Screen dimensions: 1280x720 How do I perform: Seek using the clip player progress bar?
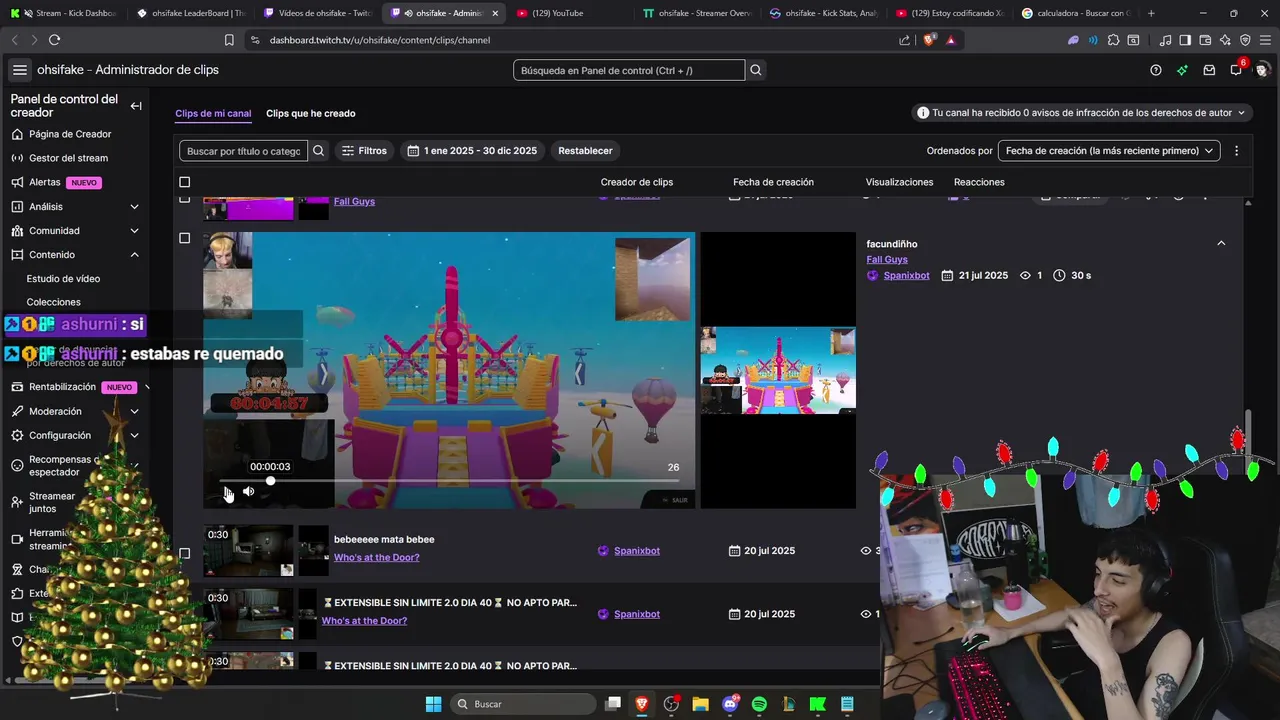[450, 481]
